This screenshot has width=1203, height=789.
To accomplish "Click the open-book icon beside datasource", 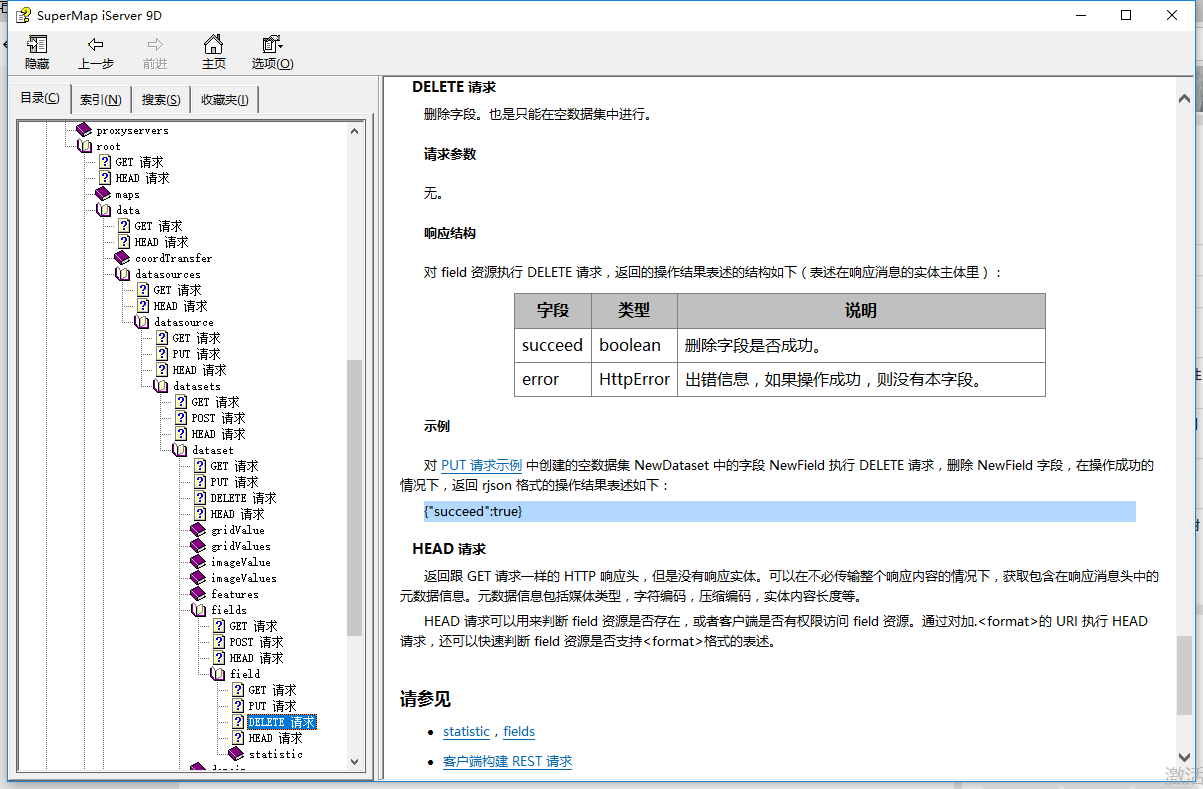I will coord(141,322).
